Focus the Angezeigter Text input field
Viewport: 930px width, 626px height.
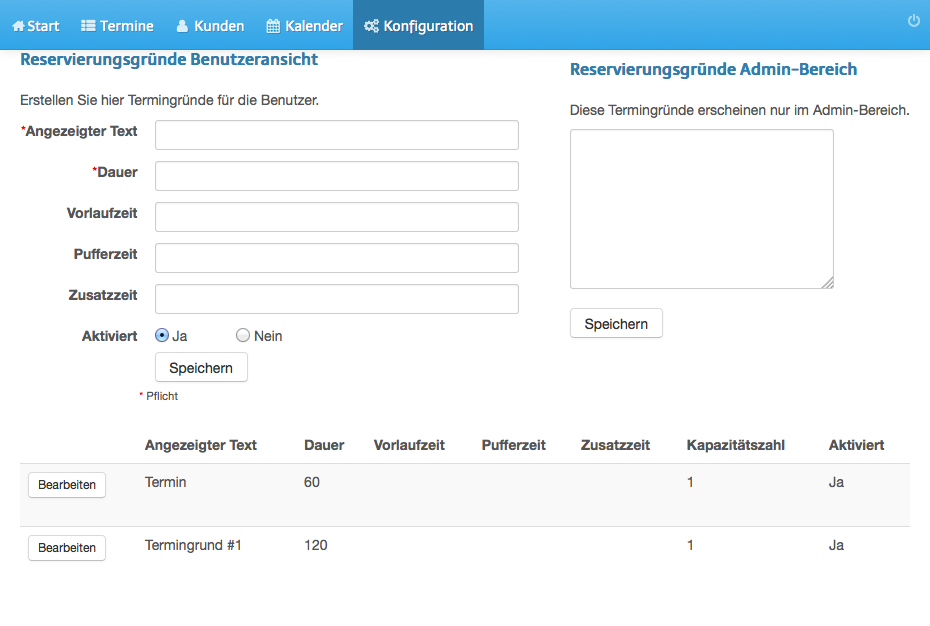pyautogui.click(x=337, y=135)
